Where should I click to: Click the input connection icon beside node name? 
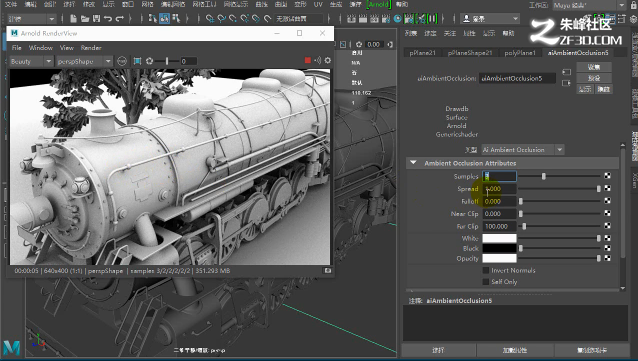point(566,72)
